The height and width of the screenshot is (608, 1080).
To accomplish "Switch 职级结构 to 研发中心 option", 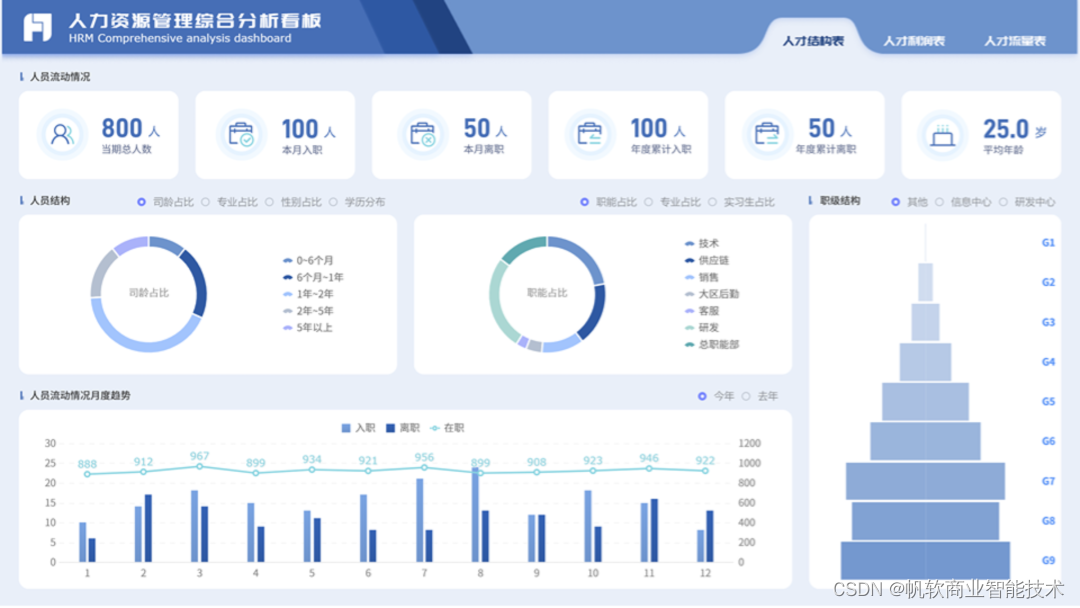I will (x=1022, y=201).
